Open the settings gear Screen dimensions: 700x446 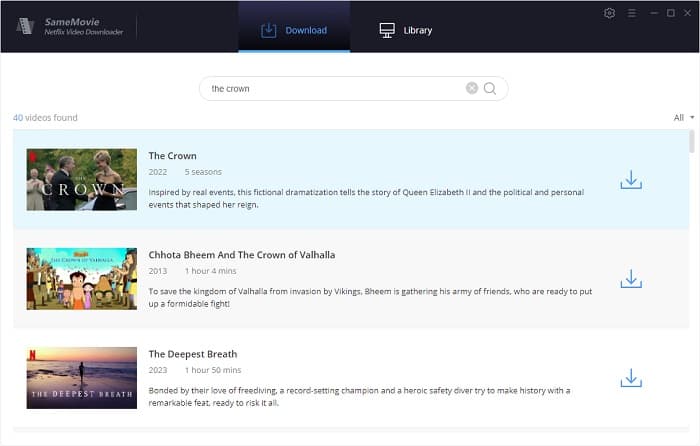(x=610, y=13)
